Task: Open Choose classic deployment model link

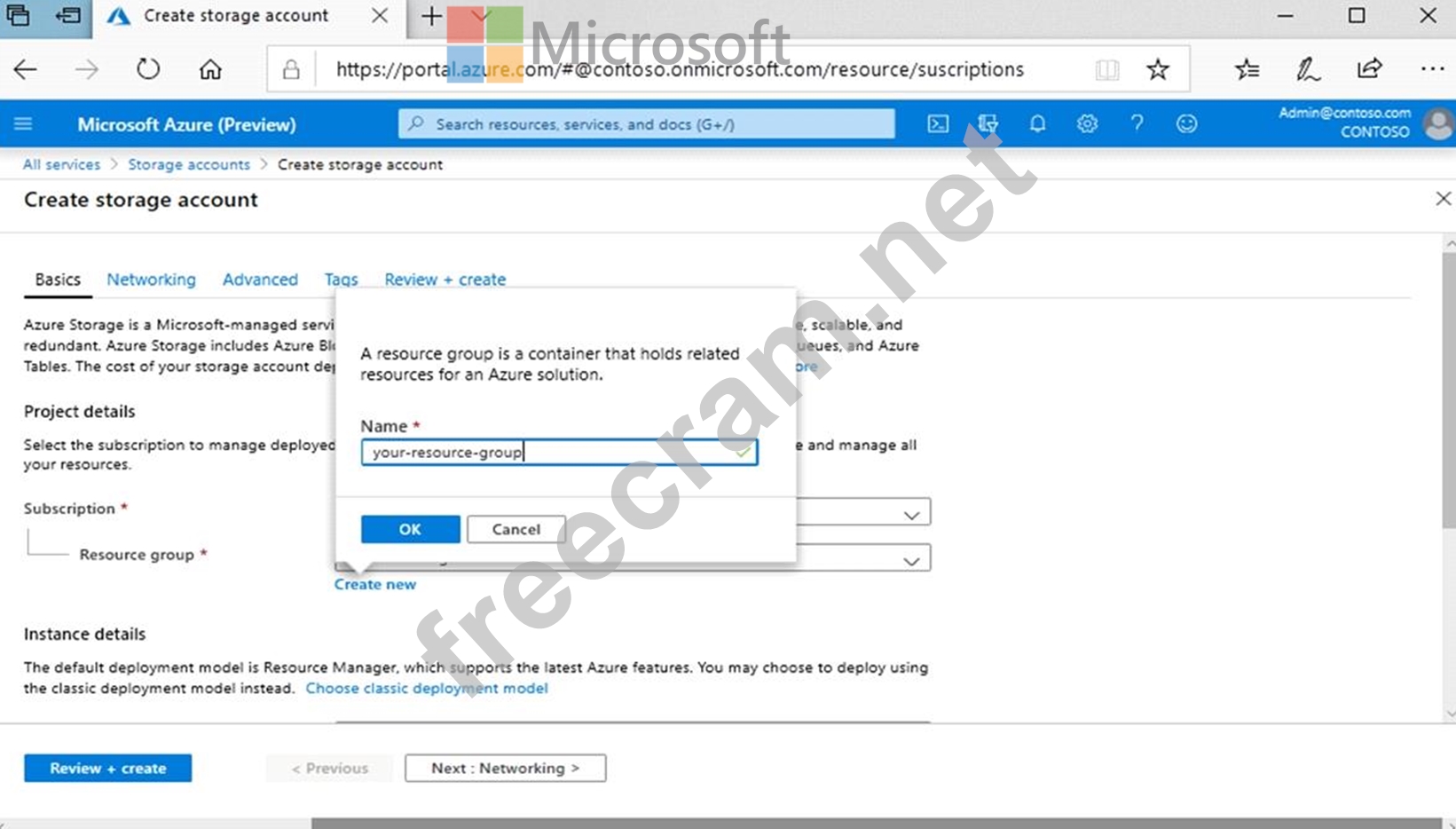Action: click(x=426, y=688)
